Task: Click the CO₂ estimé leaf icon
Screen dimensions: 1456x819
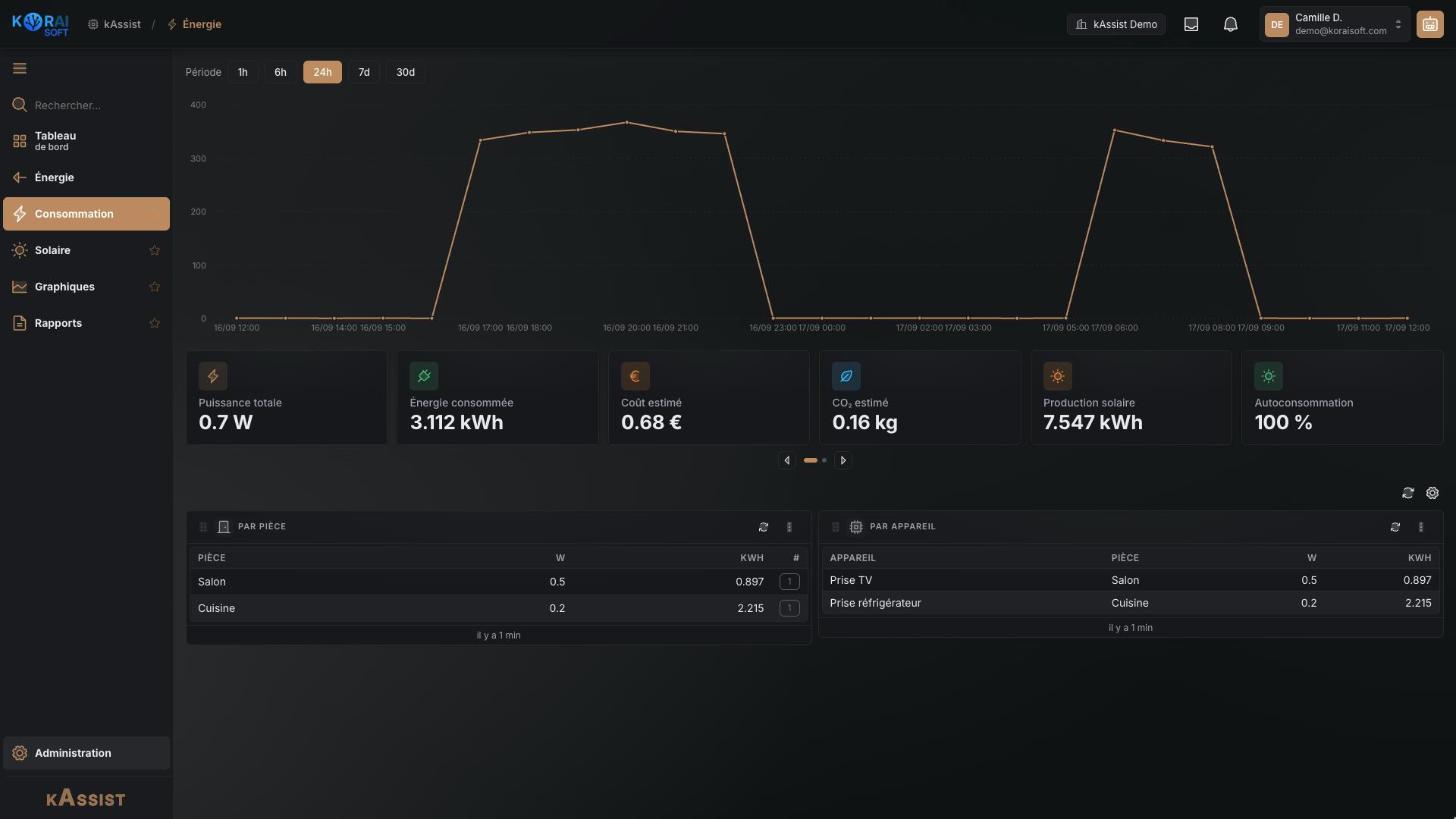Action: click(x=846, y=376)
